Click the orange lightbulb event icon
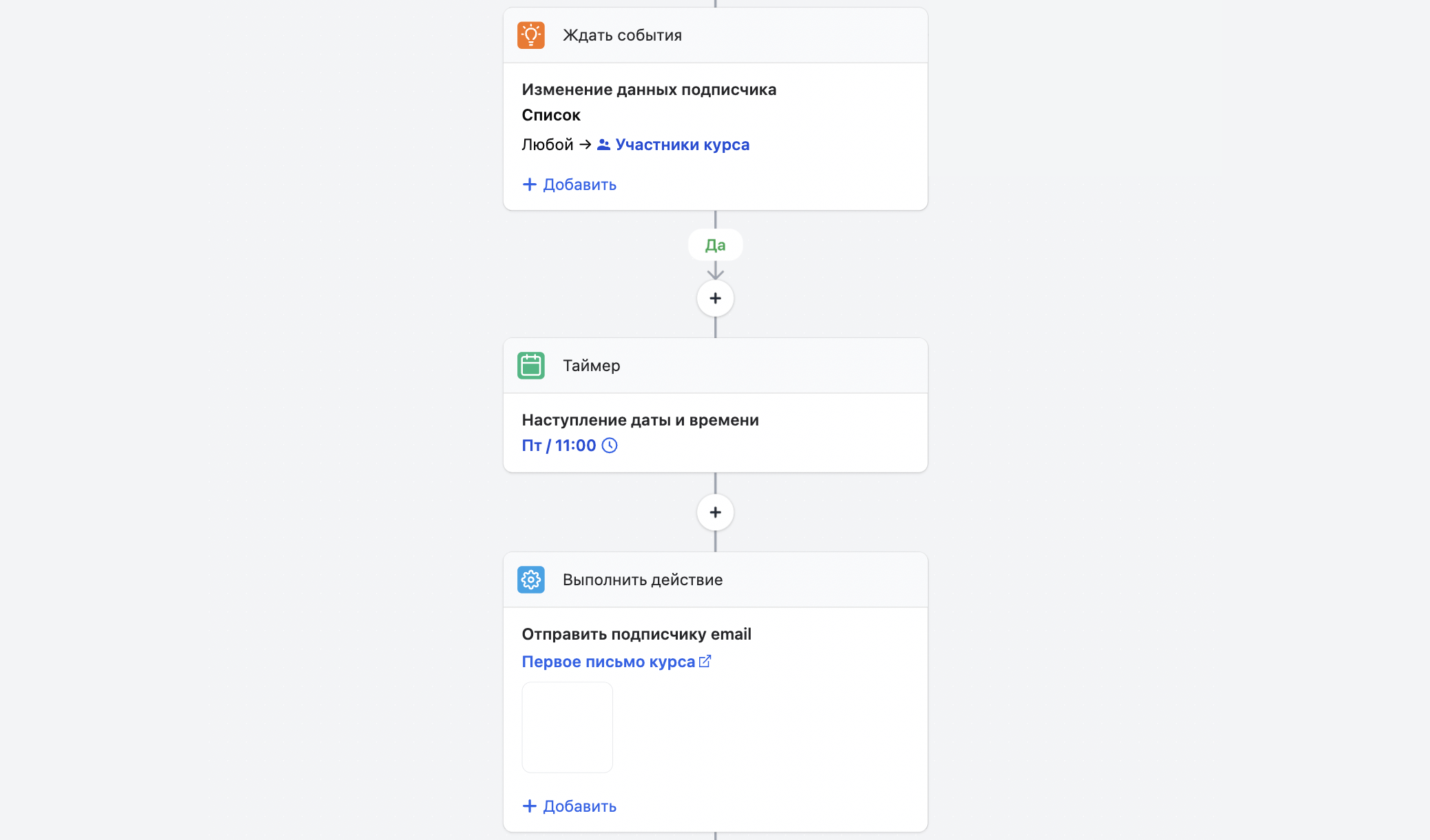 point(530,35)
